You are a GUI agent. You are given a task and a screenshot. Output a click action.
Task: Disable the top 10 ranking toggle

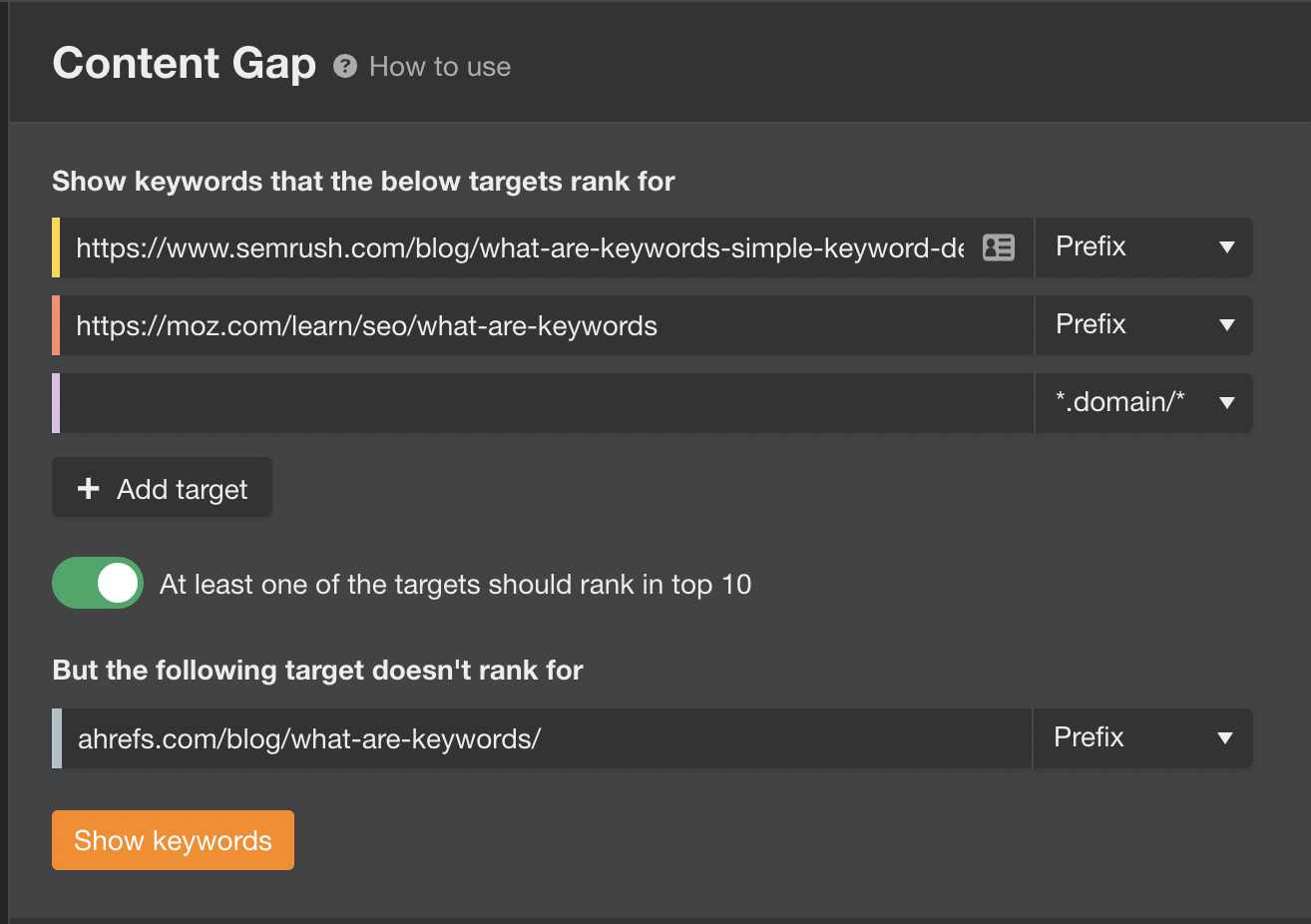(97, 583)
